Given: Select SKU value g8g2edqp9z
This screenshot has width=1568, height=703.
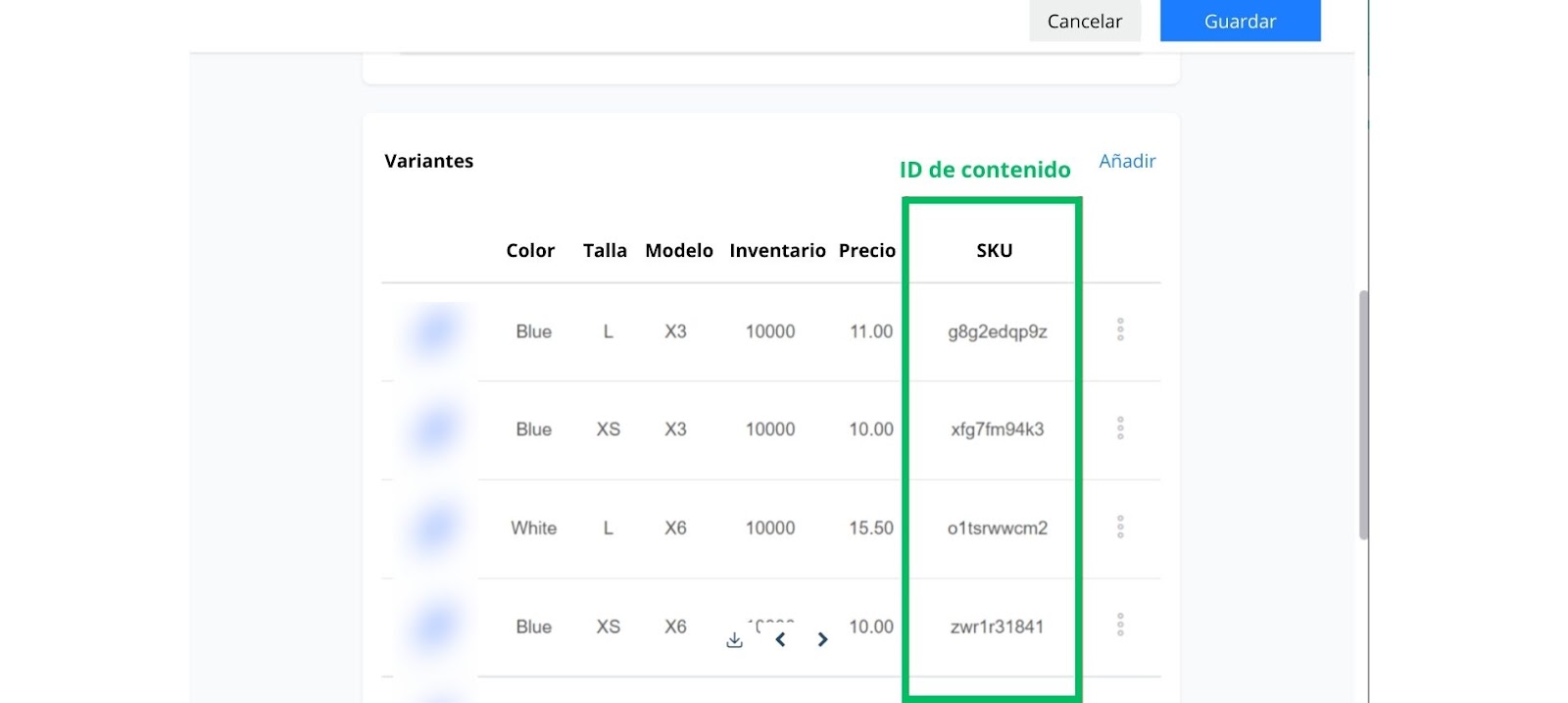Looking at the screenshot, I should click(997, 331).
